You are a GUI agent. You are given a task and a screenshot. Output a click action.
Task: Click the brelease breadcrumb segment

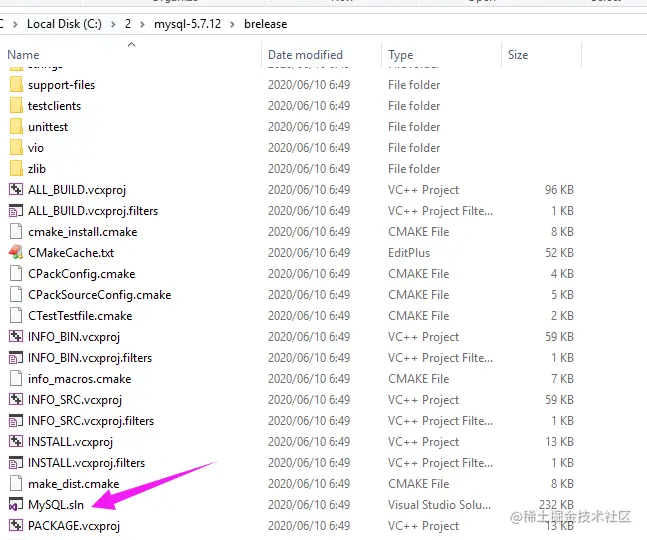(265, 24)
